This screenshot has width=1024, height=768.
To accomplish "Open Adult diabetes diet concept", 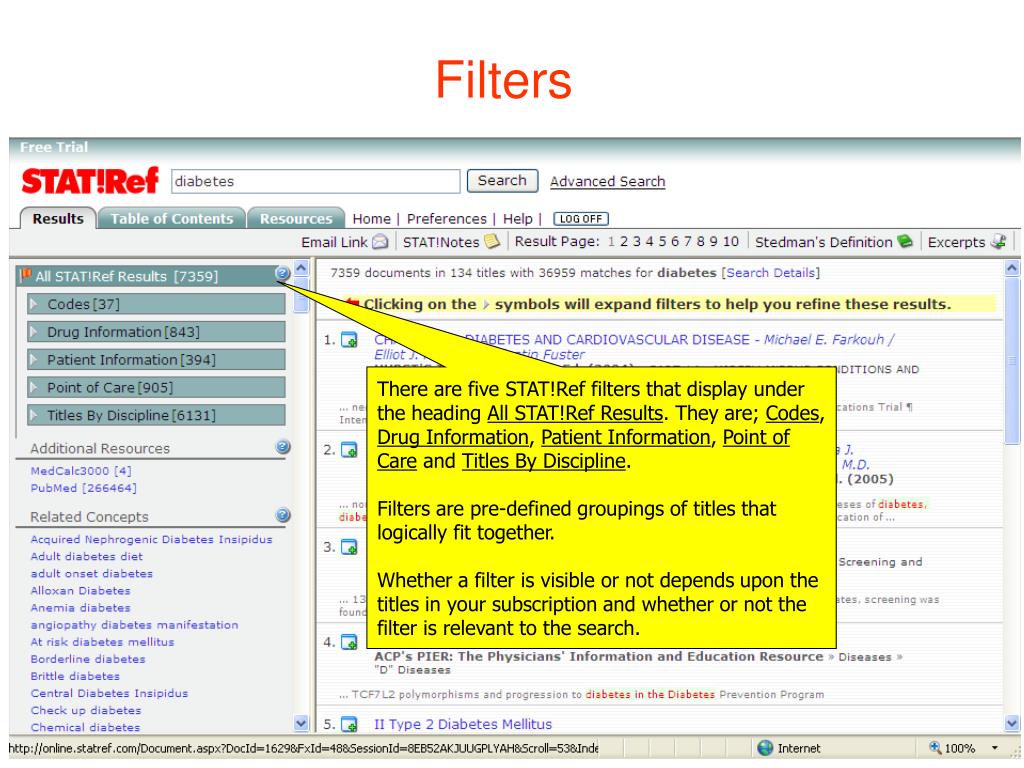I will click(86, 556).
